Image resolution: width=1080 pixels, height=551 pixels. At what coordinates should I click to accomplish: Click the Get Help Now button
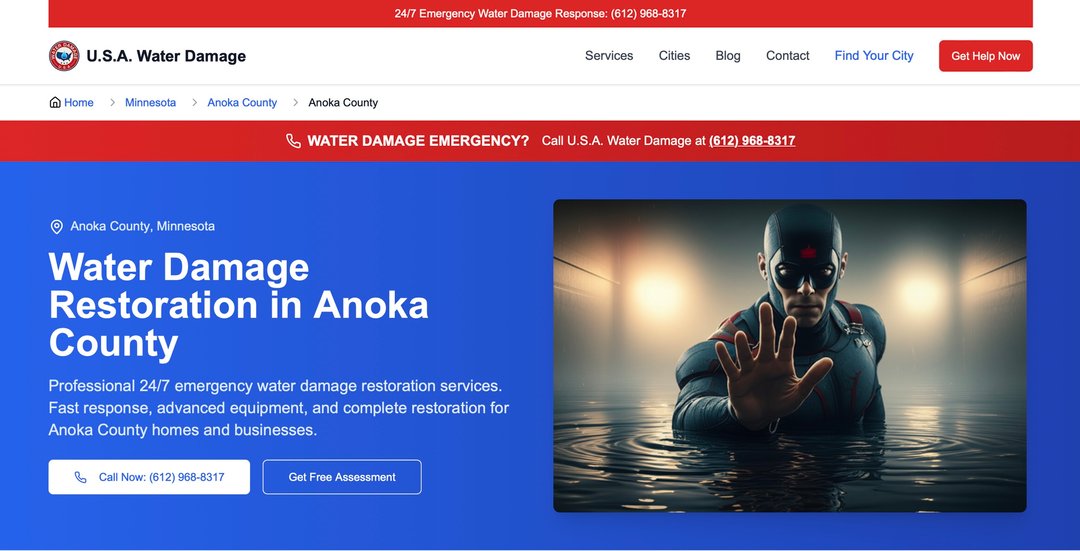[986, 56]
